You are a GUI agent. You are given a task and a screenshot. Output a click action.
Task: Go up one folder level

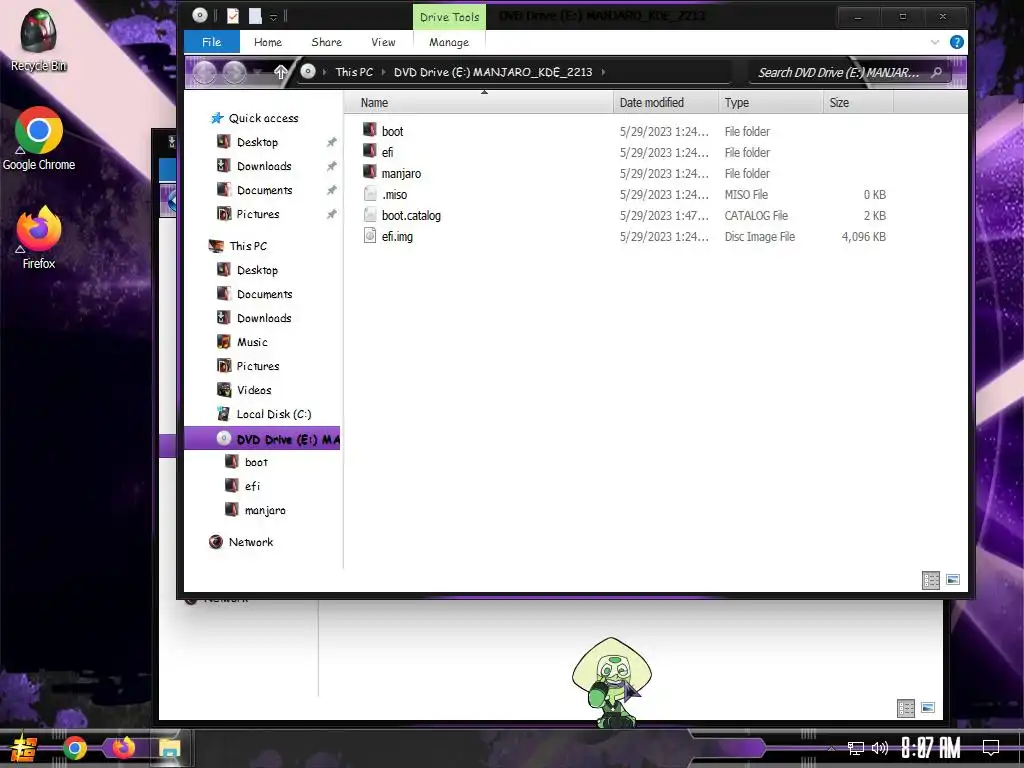click(280, 72)
